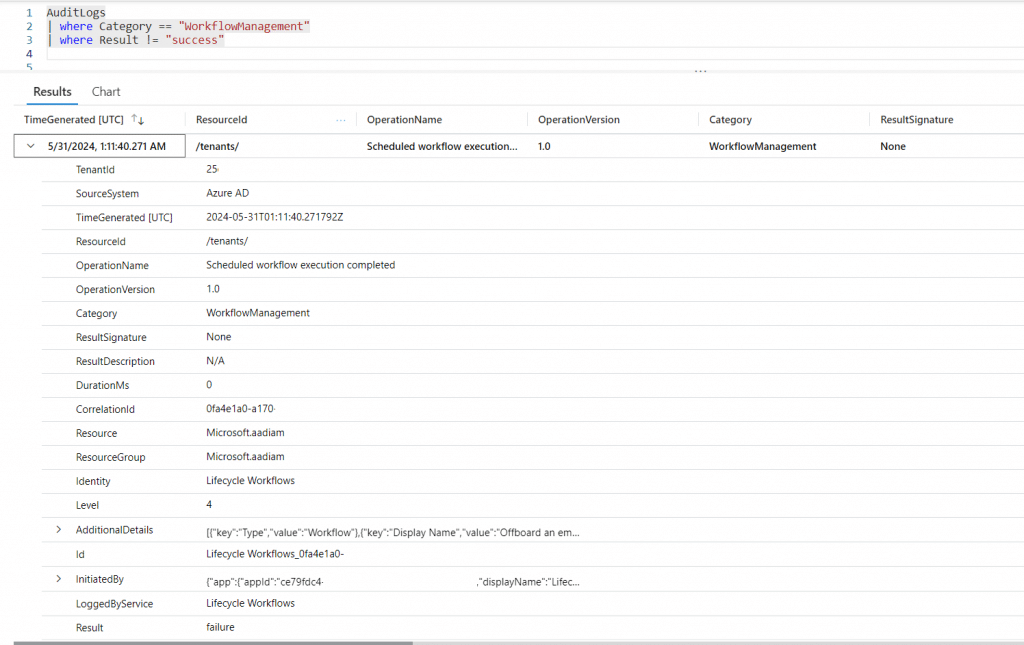The height and width of the screenshot is (645, 1024).
Task: Select Resource value 'Microsoft.aadiam'
Action: [x=245, y=433]
